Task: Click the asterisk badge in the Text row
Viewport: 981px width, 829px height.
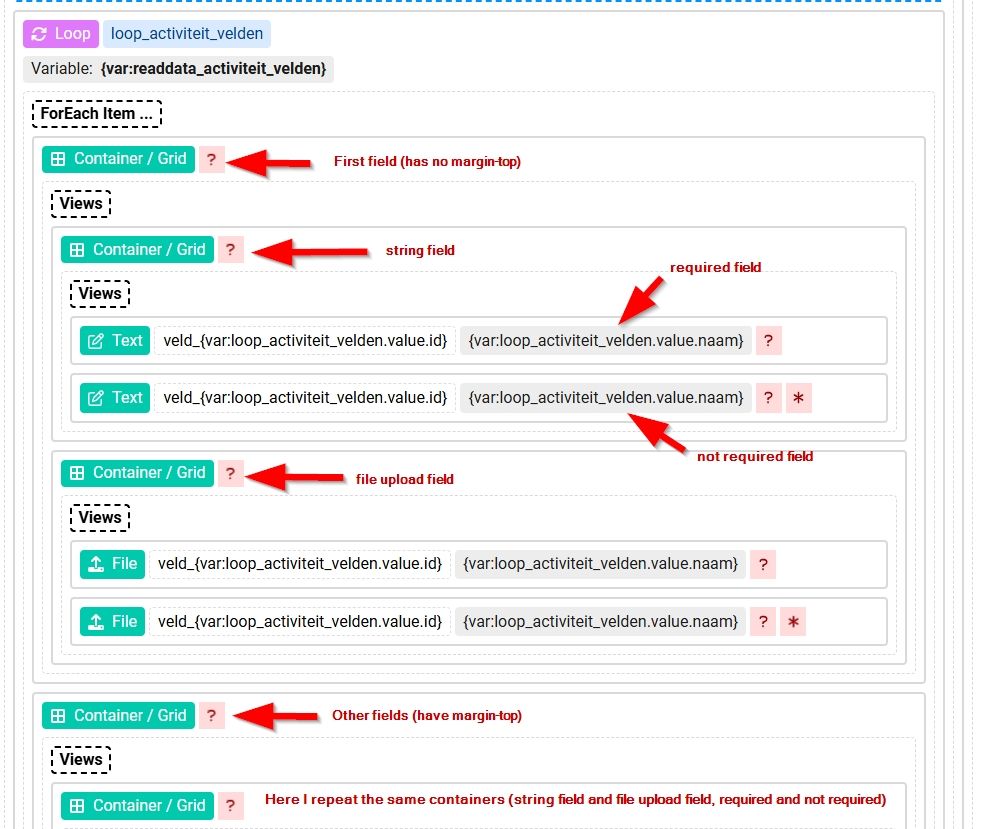Action: click(x=798, y=398)
